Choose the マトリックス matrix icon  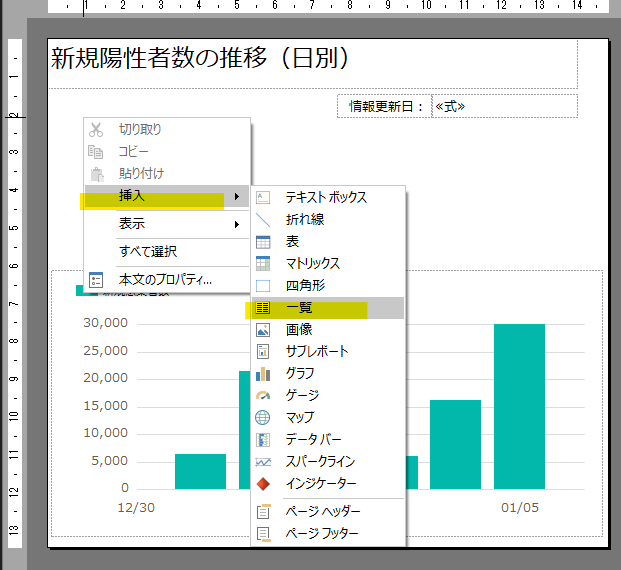pos(263,264)
